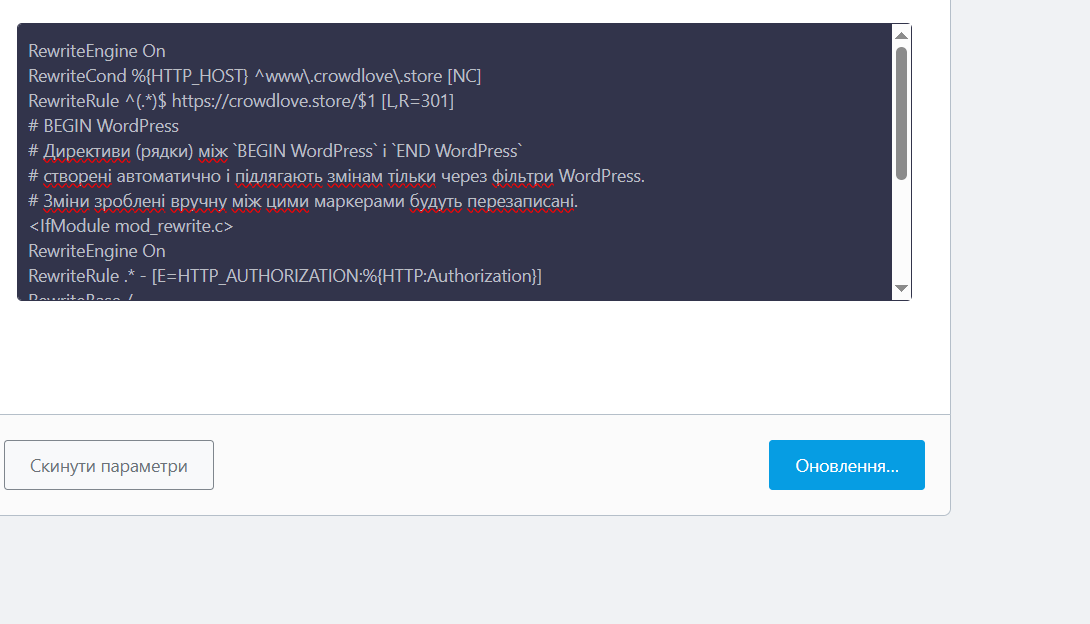Click the '# Зміни зроблені вручну' line
Viewport: 1090px width, 624px height.
303,201
